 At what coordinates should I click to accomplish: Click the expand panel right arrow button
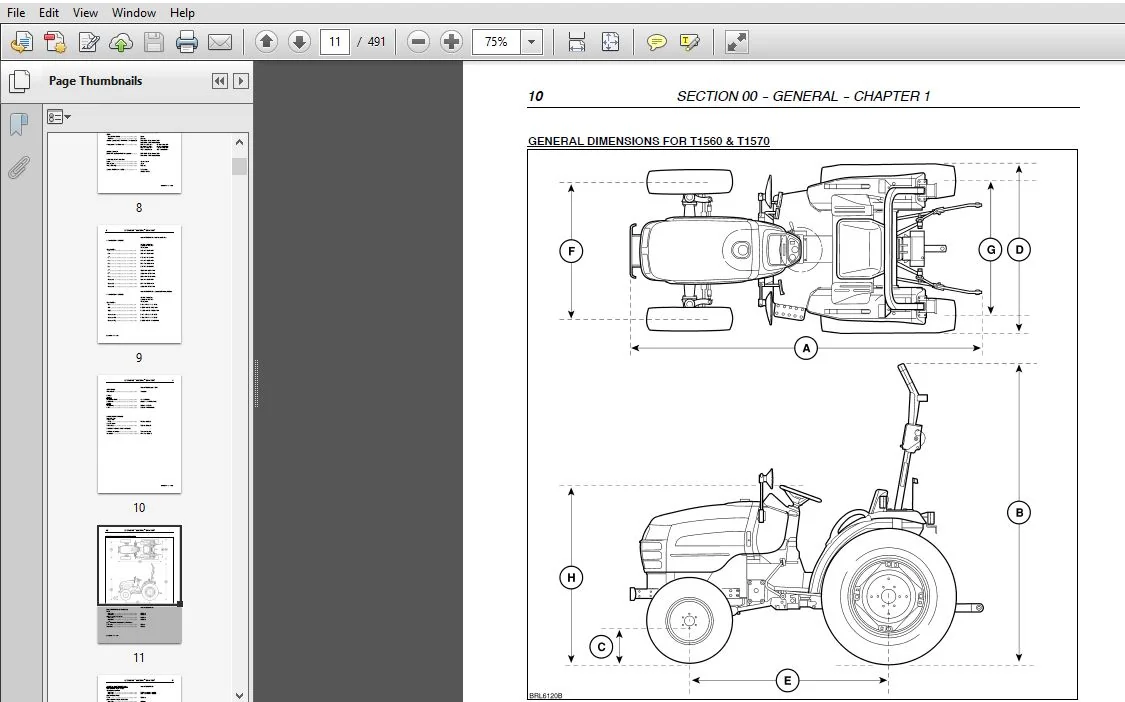[x=241, y=81]
